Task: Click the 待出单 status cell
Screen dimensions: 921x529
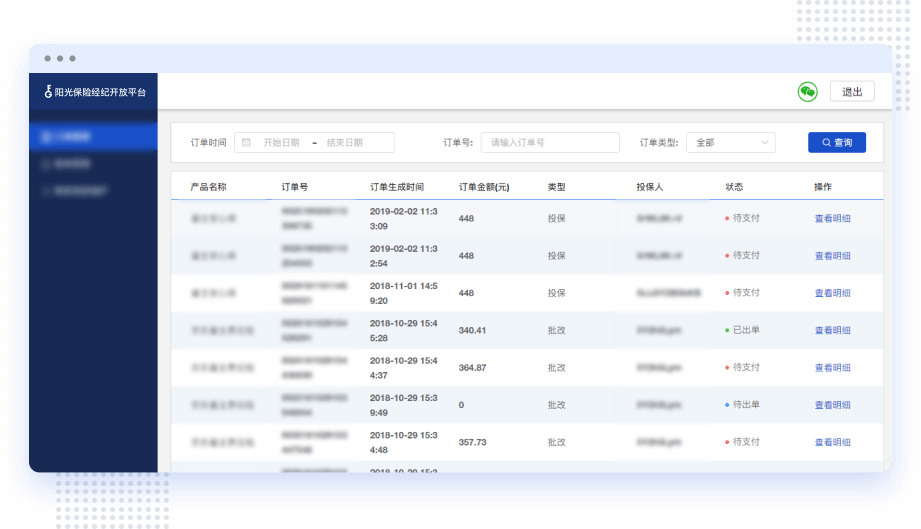Action: [742, 405]
